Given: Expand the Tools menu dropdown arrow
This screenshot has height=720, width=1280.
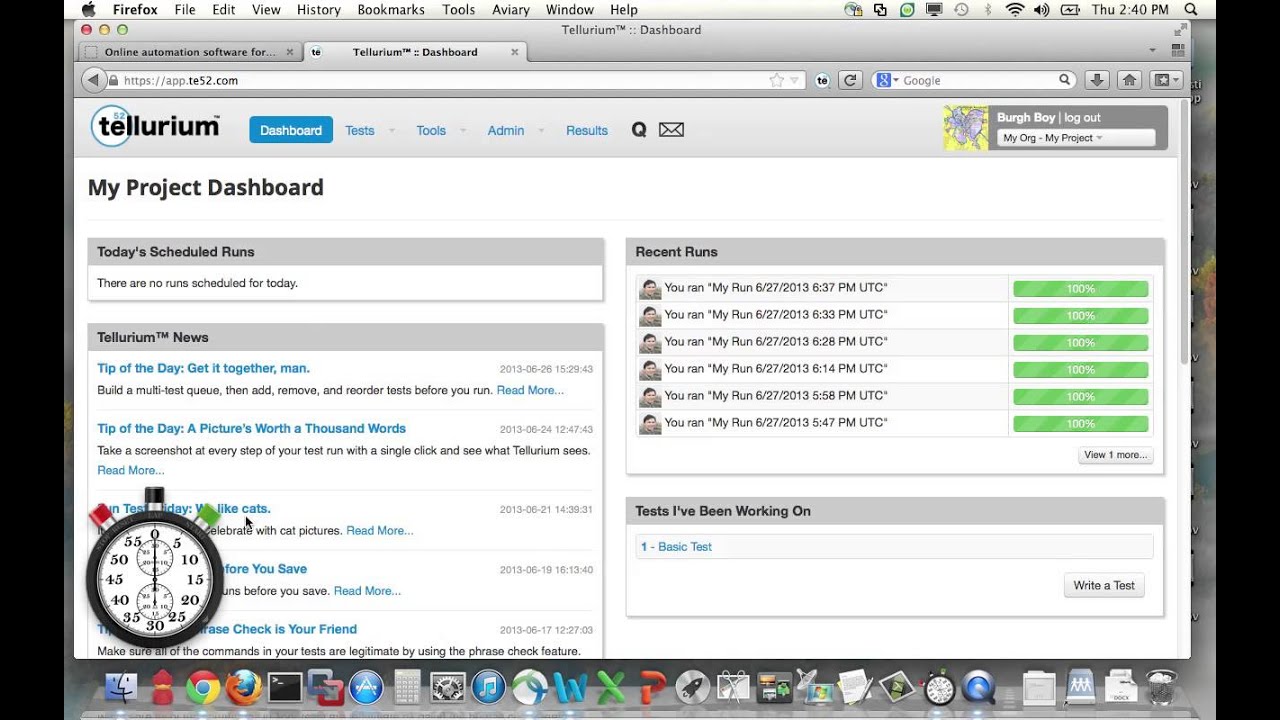Looking at the screenshot, I should [463, 131].
